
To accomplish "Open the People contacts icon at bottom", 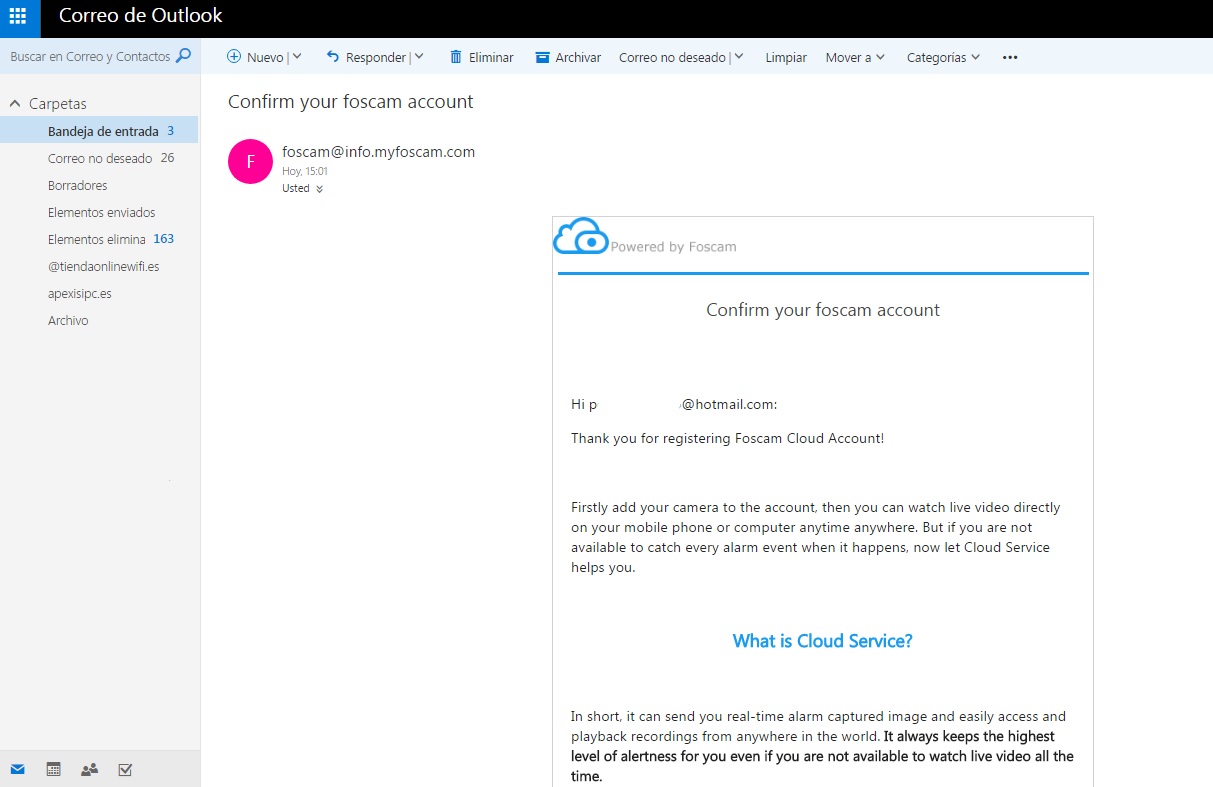I will tap(90, 769).
